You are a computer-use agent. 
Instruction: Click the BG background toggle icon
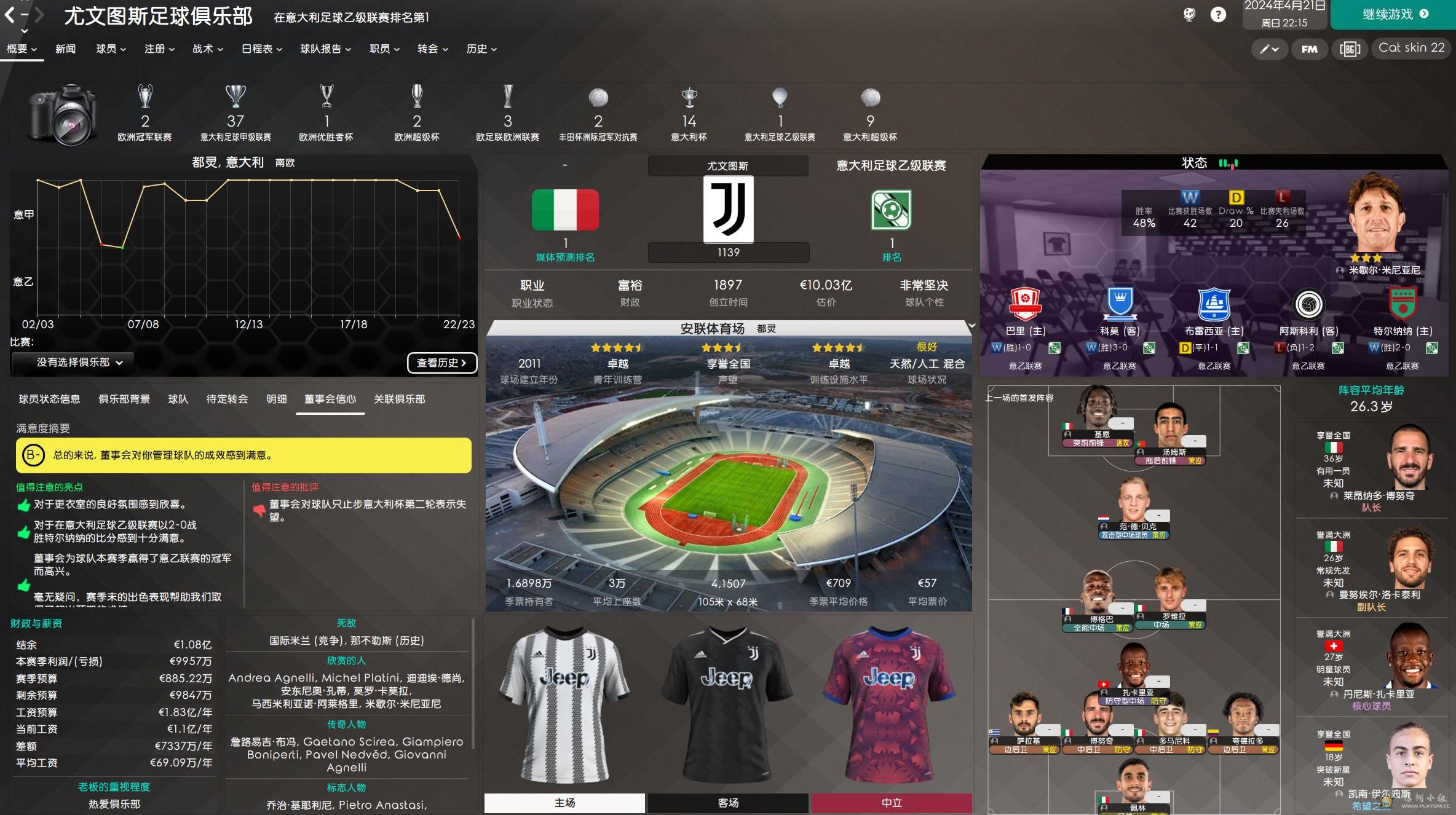pos(1350,49)
